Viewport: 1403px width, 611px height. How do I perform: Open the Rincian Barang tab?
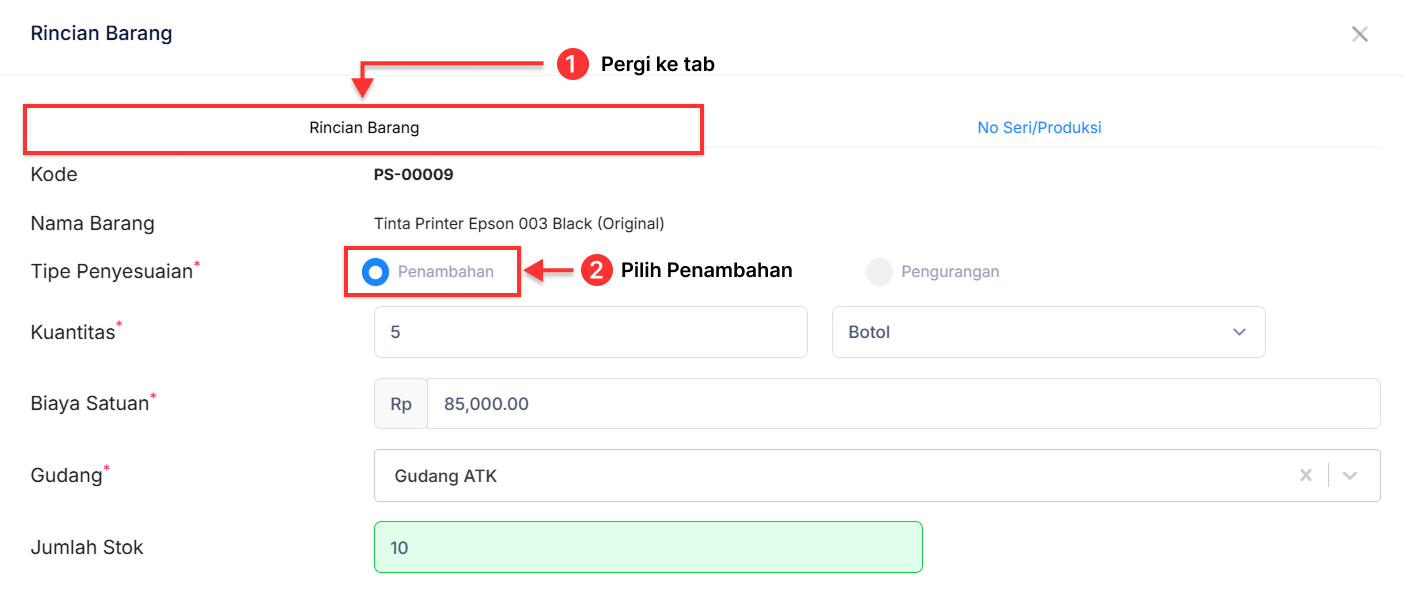[363, 127]
